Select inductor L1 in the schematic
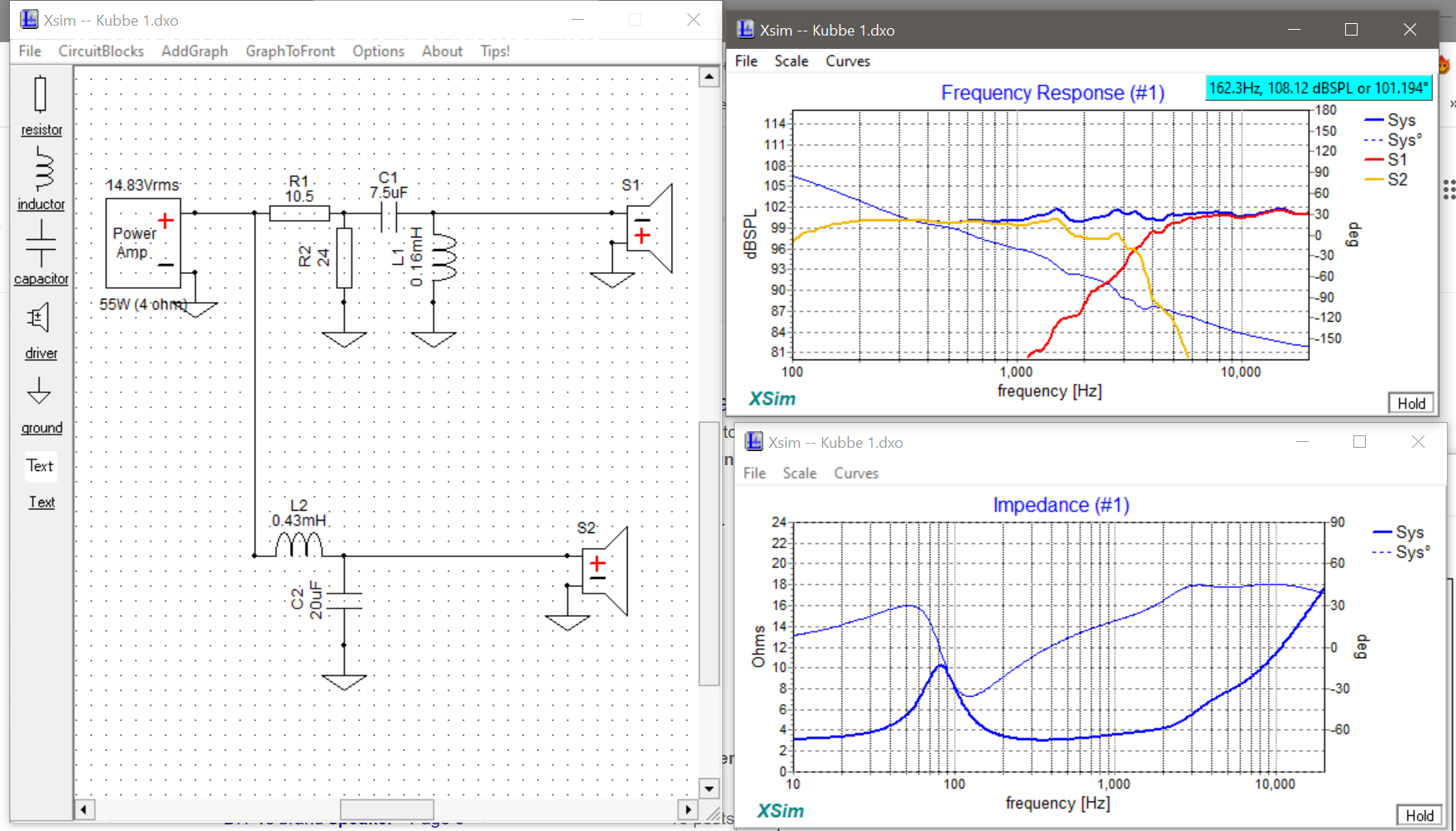 coord(443,258)
